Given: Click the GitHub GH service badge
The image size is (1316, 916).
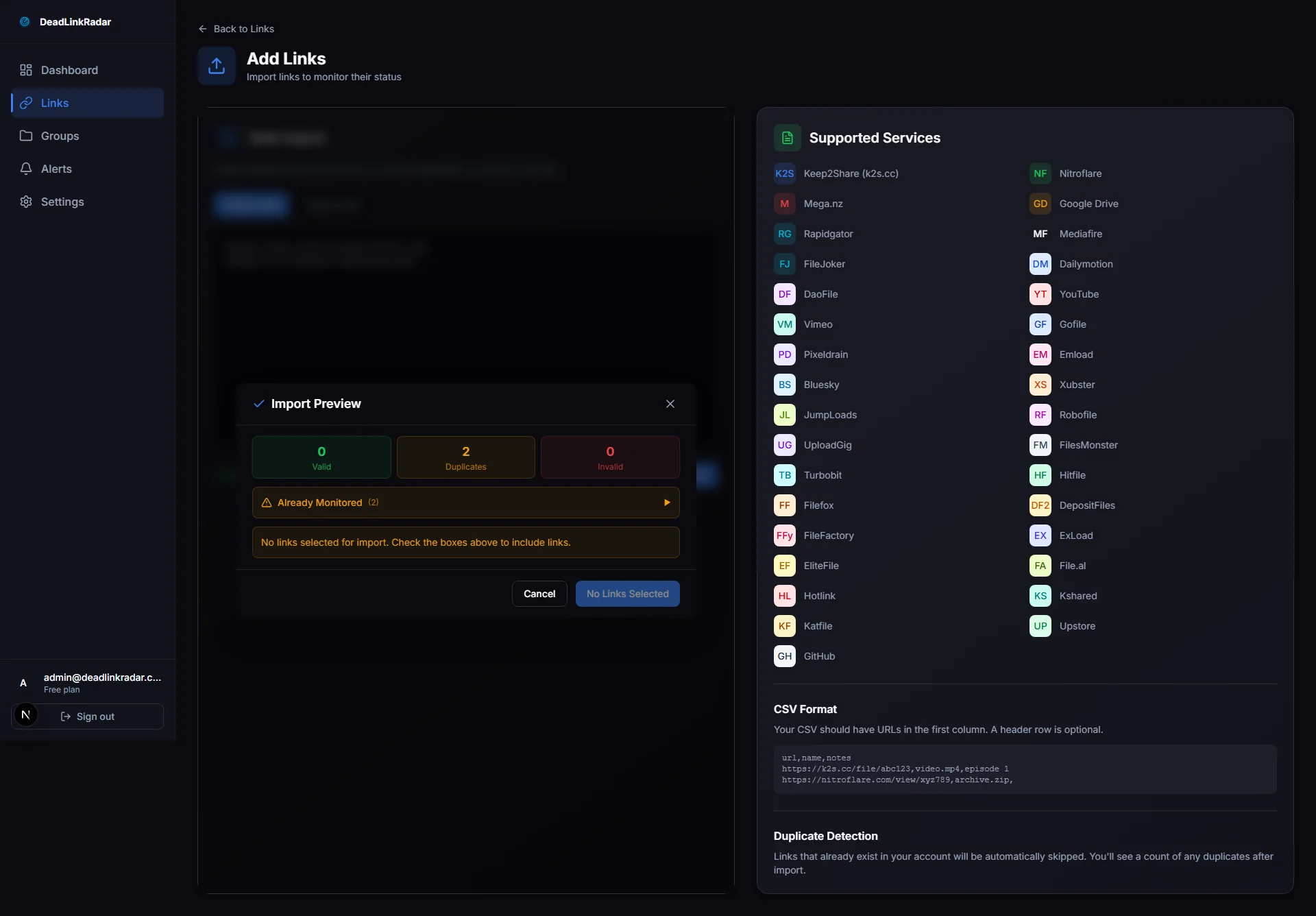Looking at the screenshot, I should point(784,656).
